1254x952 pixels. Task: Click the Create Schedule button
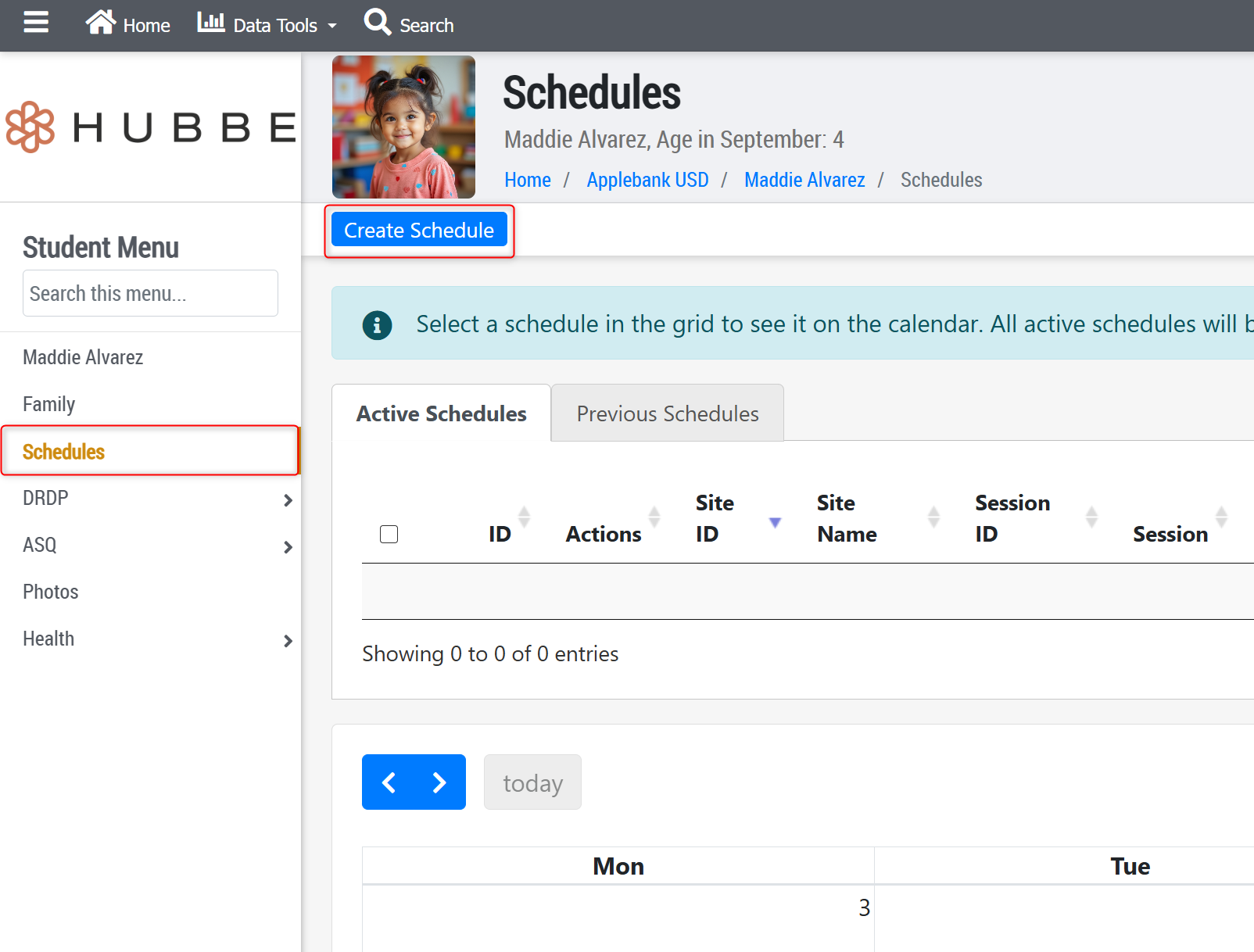pos(419,230)
